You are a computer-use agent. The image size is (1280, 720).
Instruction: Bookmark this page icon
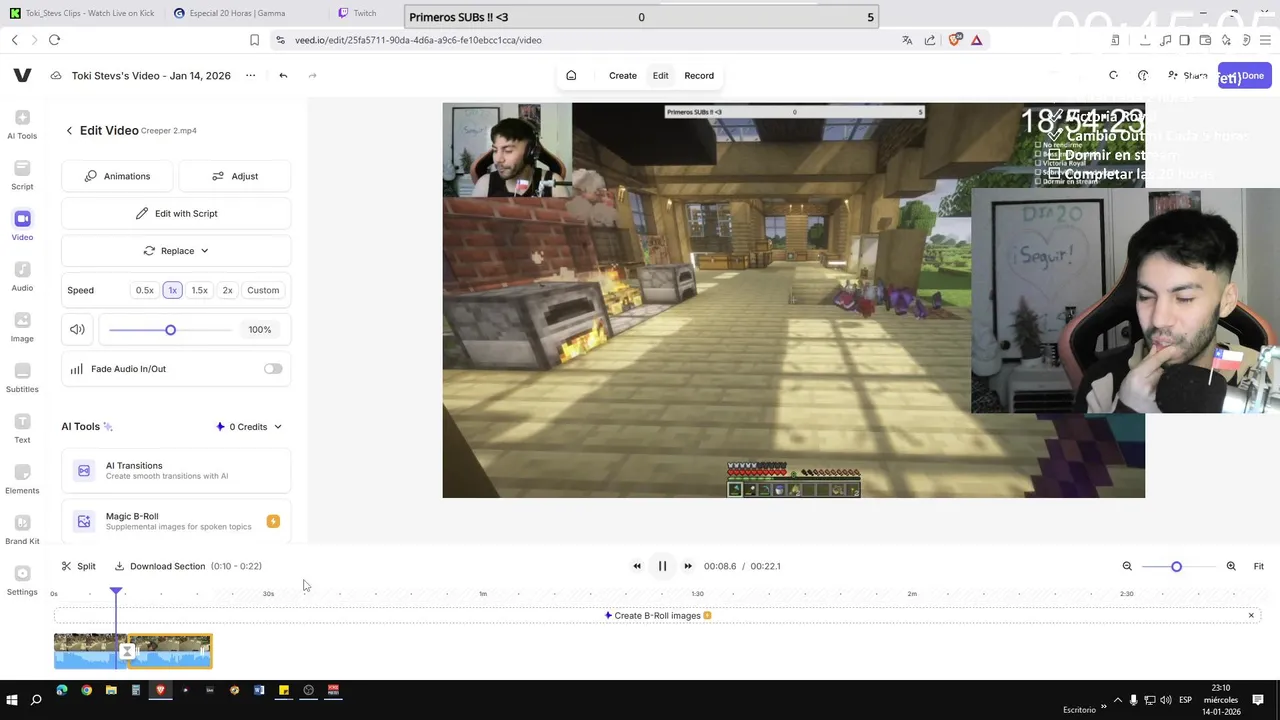tap(254, 40)
